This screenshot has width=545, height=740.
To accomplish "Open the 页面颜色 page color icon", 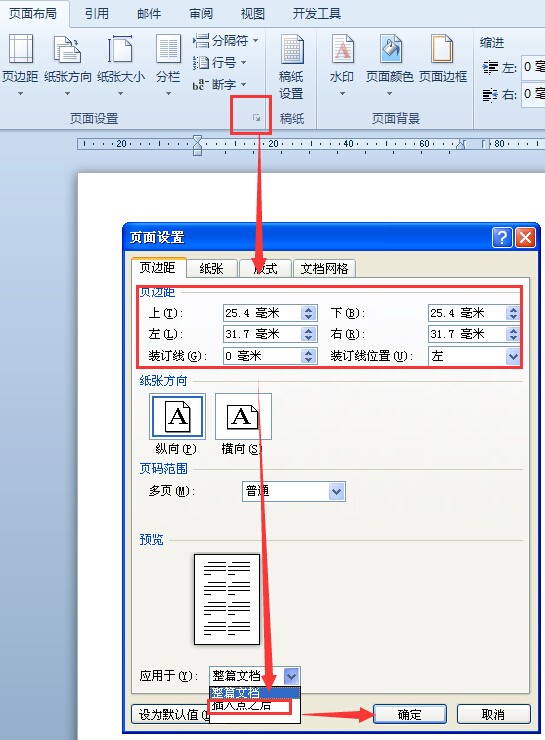I will click(390, 49).
